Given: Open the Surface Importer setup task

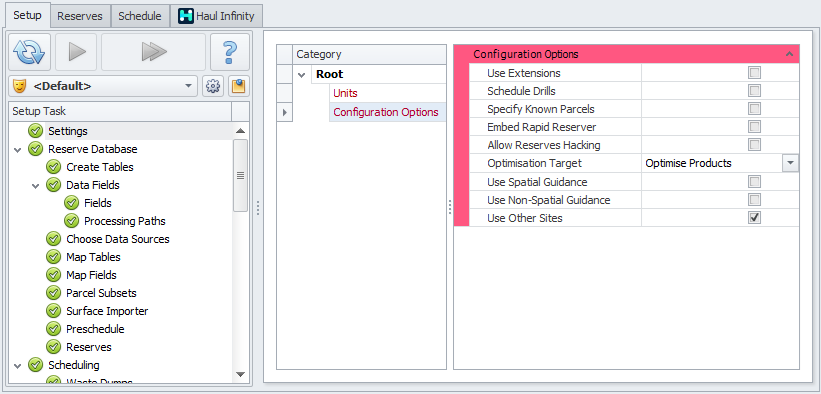Looking at the screenshot, I should [107, 311].
